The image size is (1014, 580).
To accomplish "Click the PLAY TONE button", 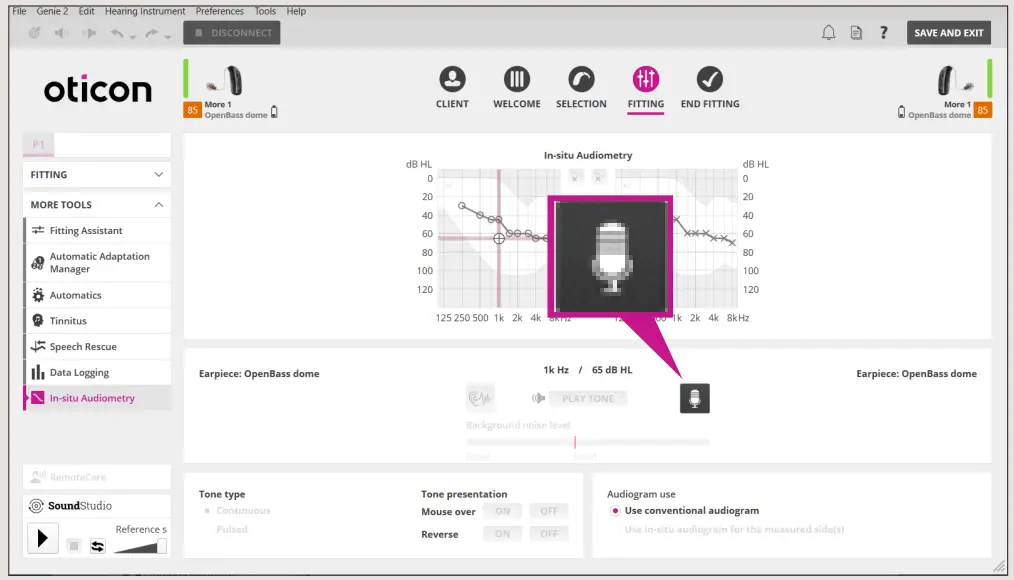I will tap(588, 398).
